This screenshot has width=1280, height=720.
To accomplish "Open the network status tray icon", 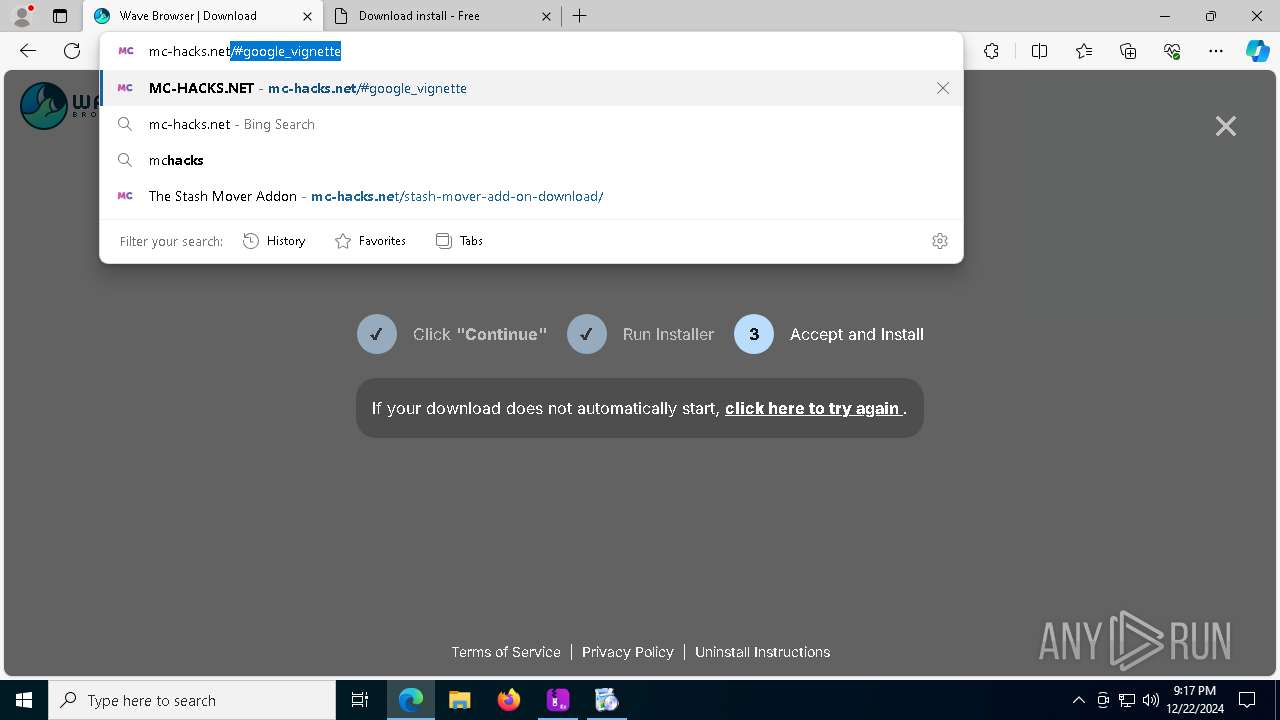I will pos(1127,700).
